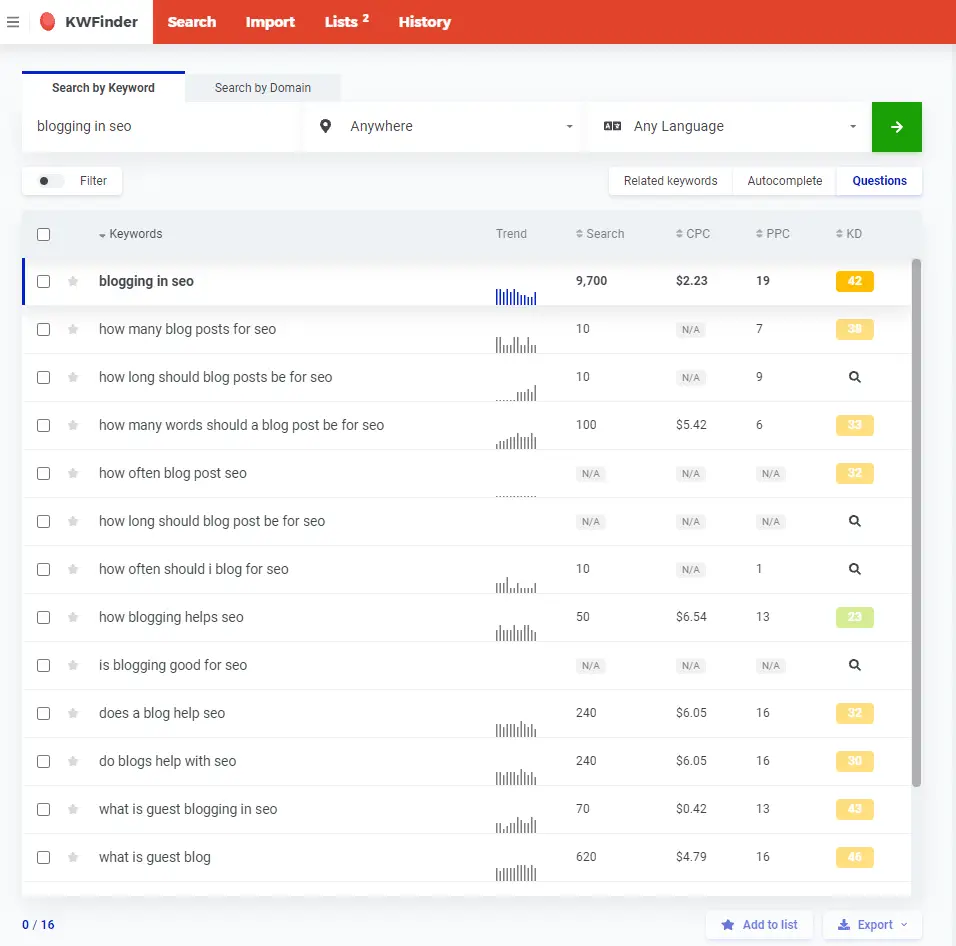
Task: Star 'does a blog help seo'
Action: [x=73, y=713]
